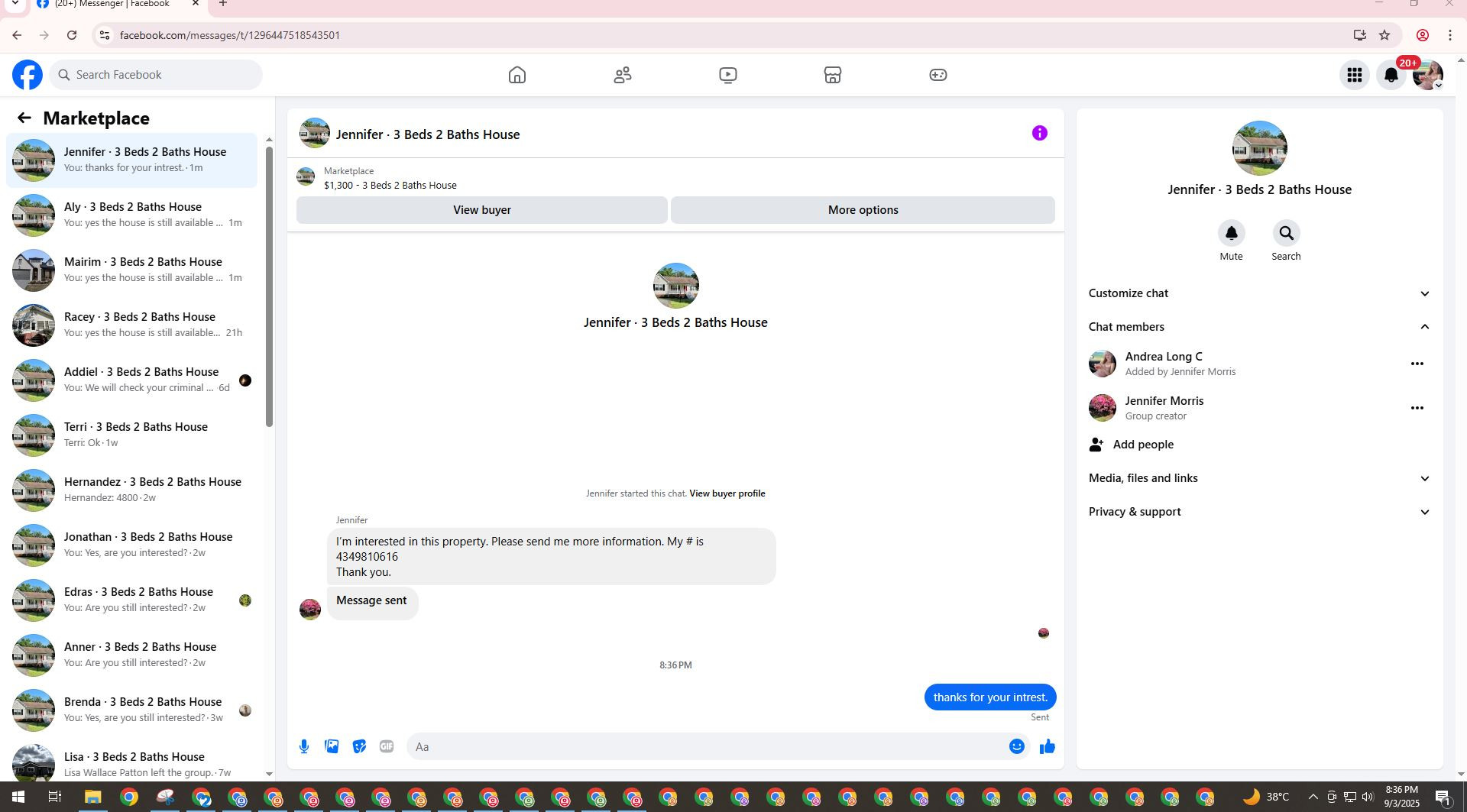Open member options for Andrea Long C
This screenshot has width=1467, height=812.
[x=1417, y=364]
